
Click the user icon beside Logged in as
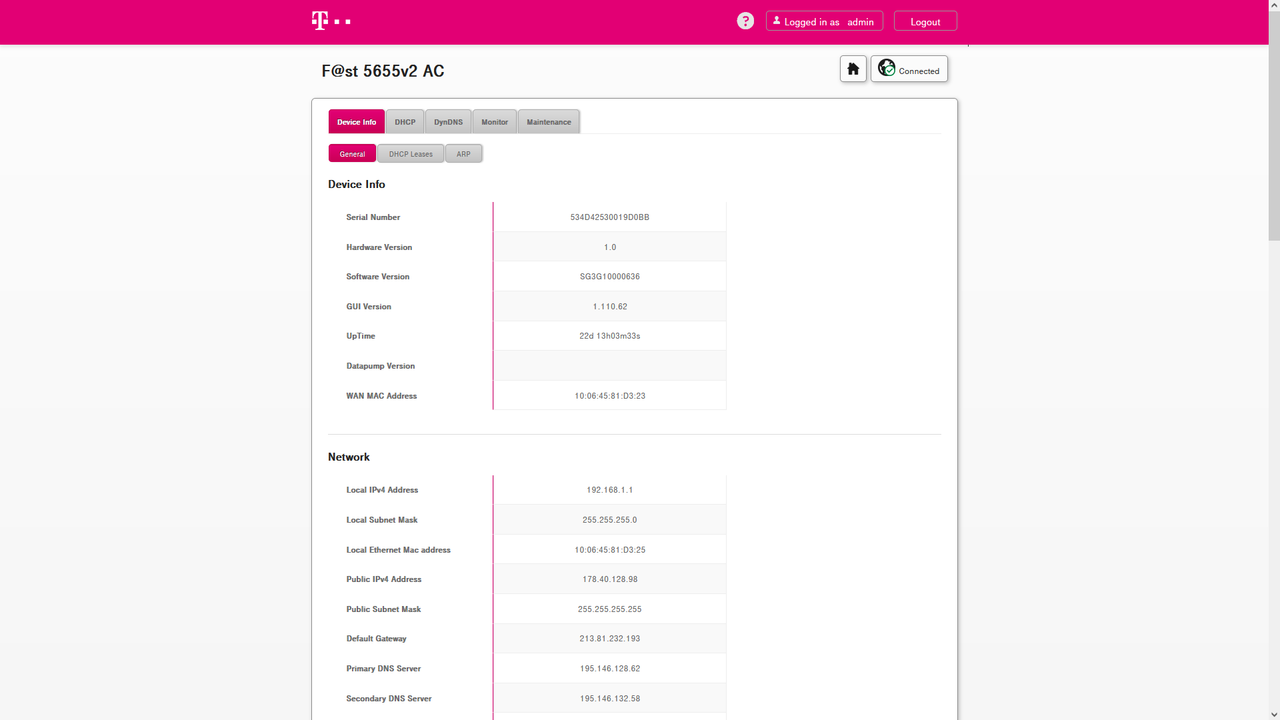pyautogui.click(x=776, y=21)
